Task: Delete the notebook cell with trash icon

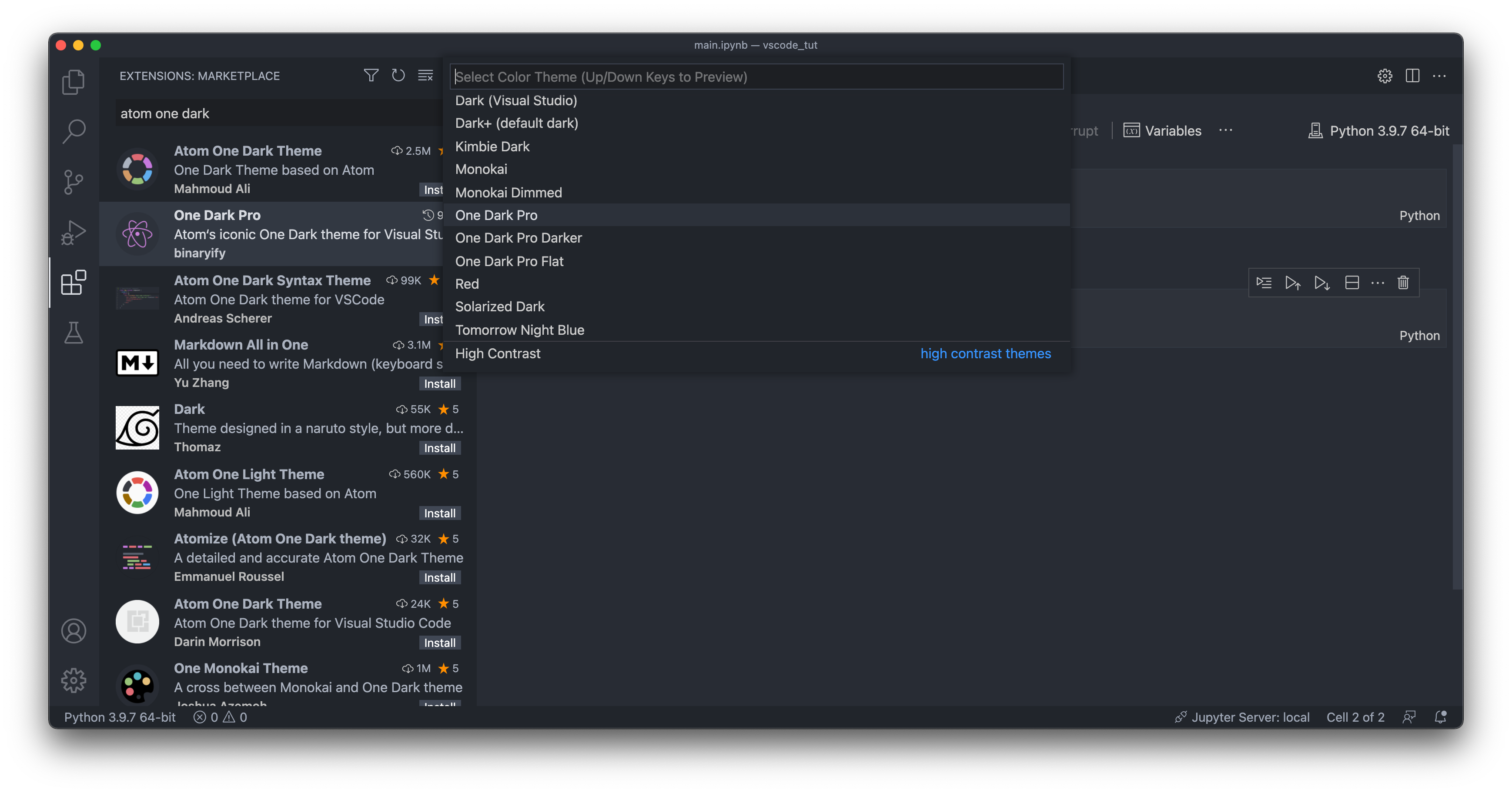Action: point(1403,283)
